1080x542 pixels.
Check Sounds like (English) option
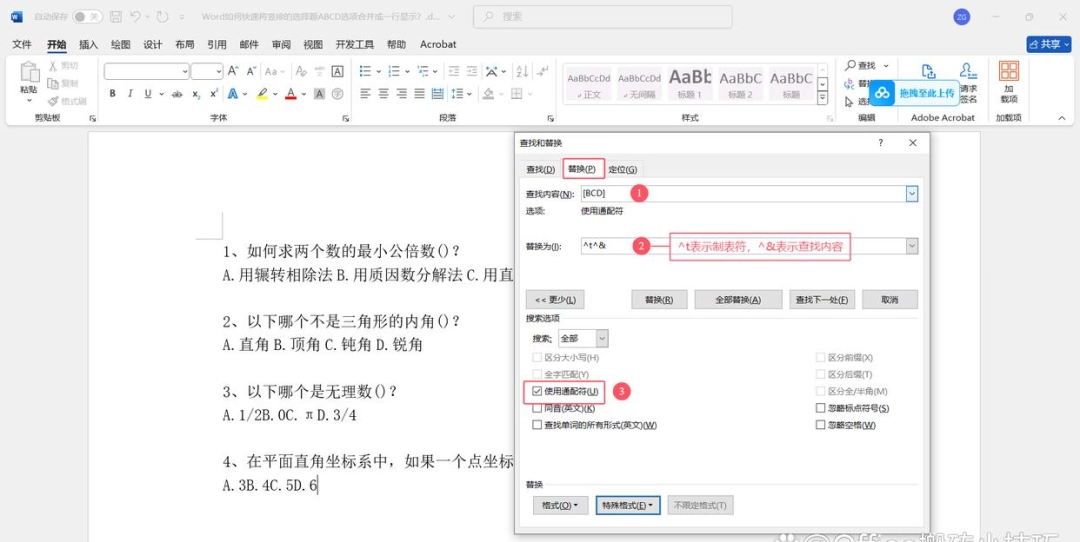pyautogui.click(x=537, y=408)
